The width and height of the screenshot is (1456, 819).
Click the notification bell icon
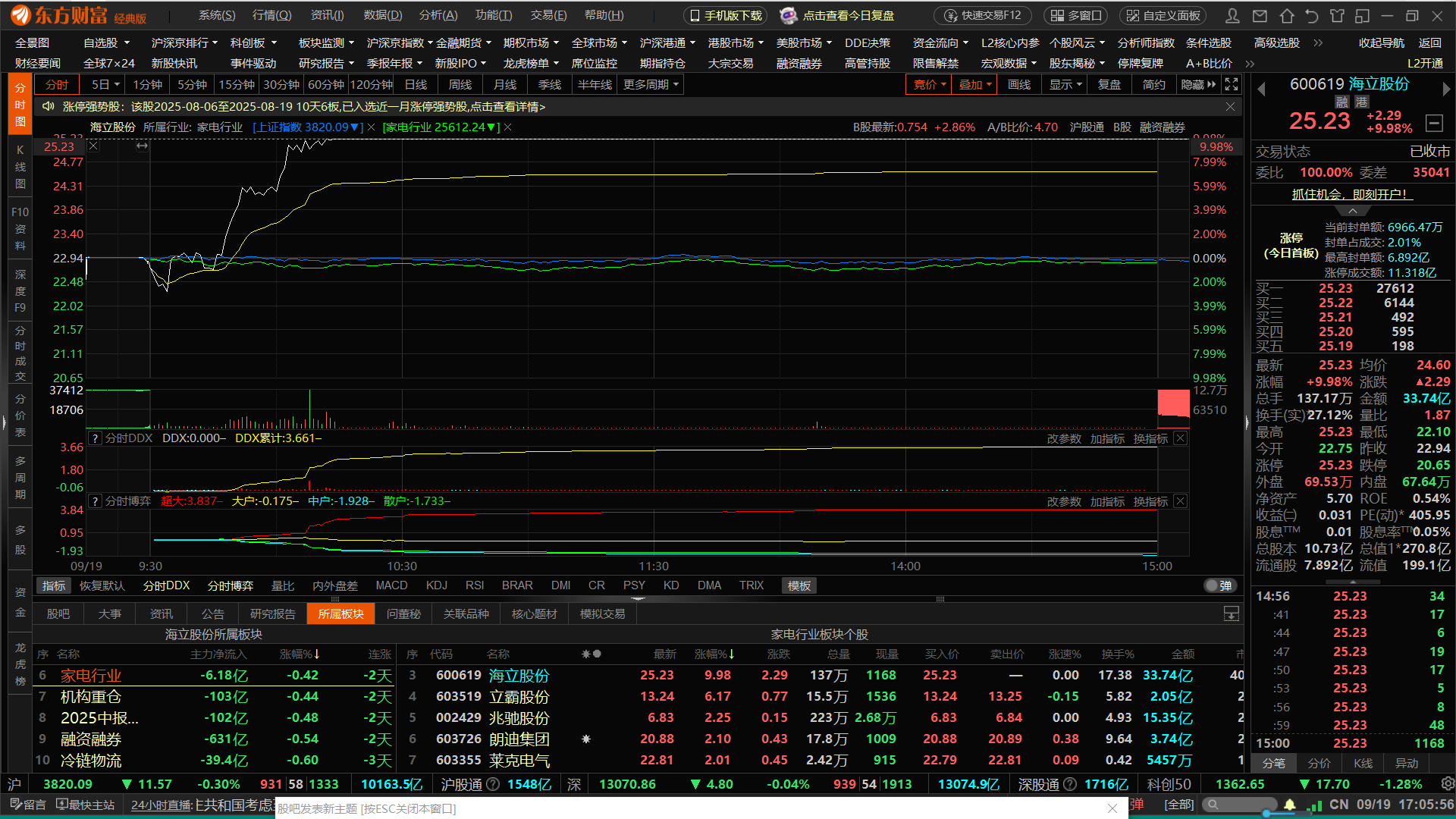(1289, 805)
